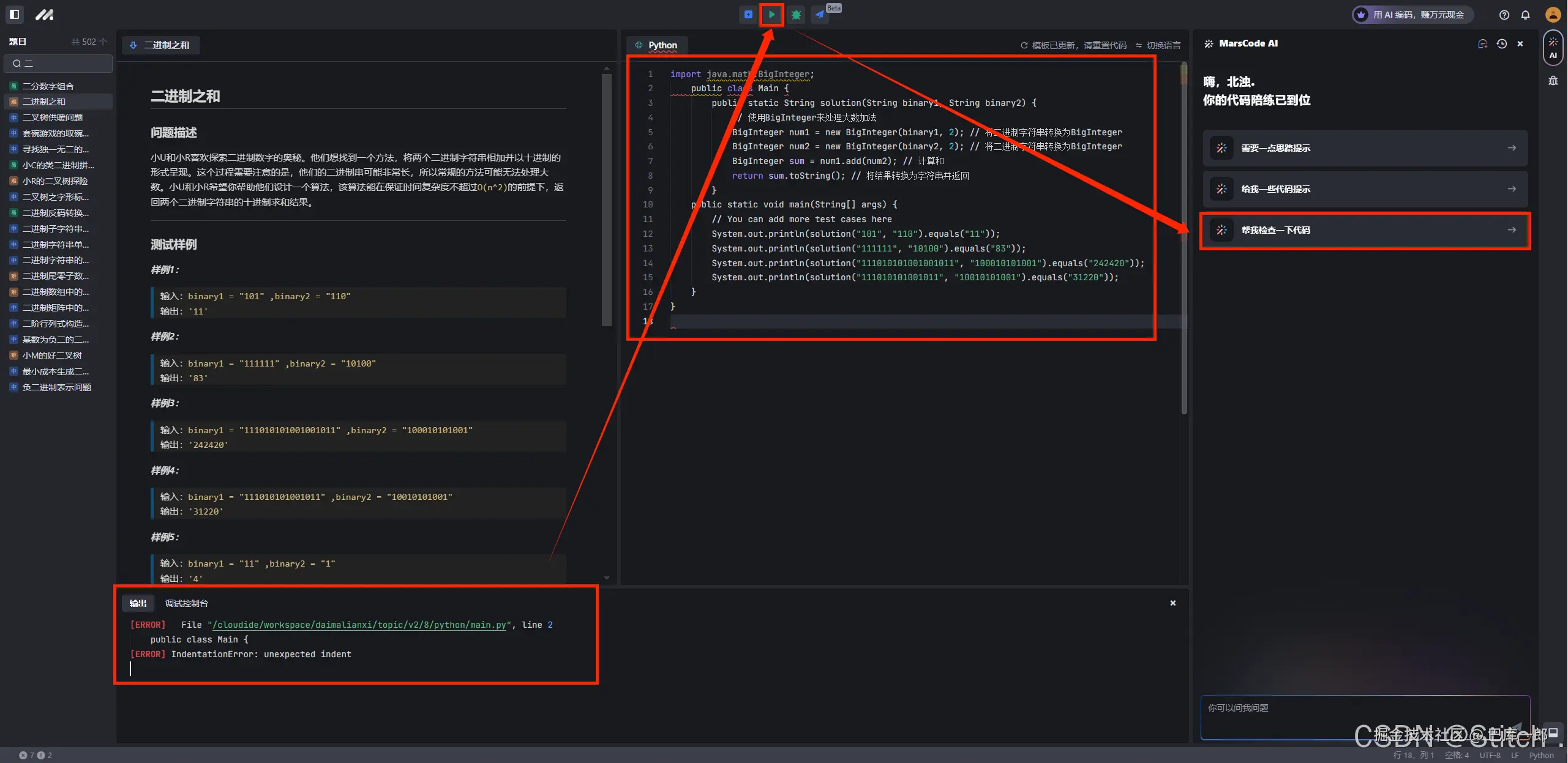Image resolution: width=1568 pixels, height=763 pixels.
Task: Open the notifications bell icon
Action: (1525, 15)
